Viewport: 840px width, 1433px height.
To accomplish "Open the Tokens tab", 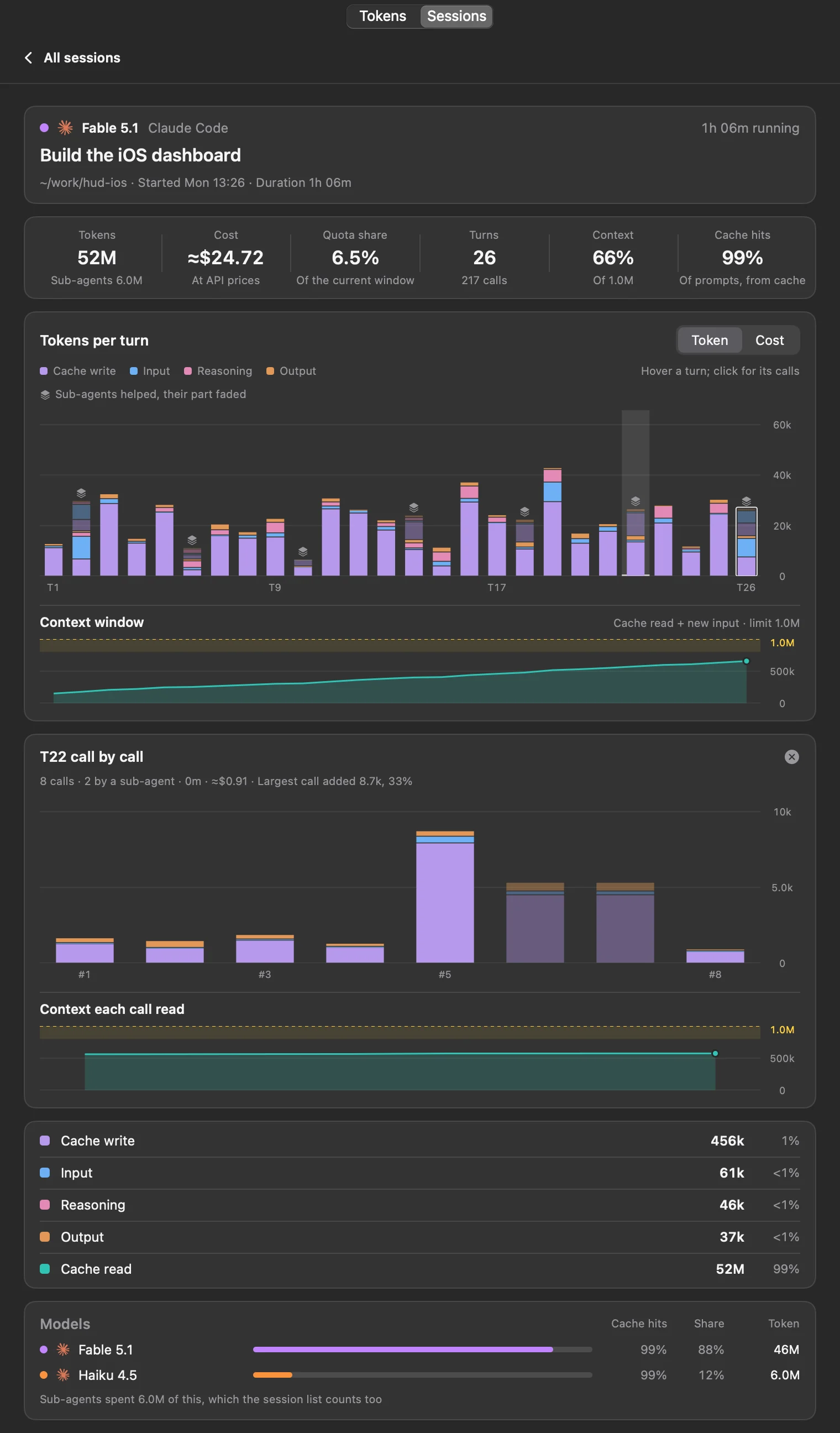I will (x=383, y=16).
